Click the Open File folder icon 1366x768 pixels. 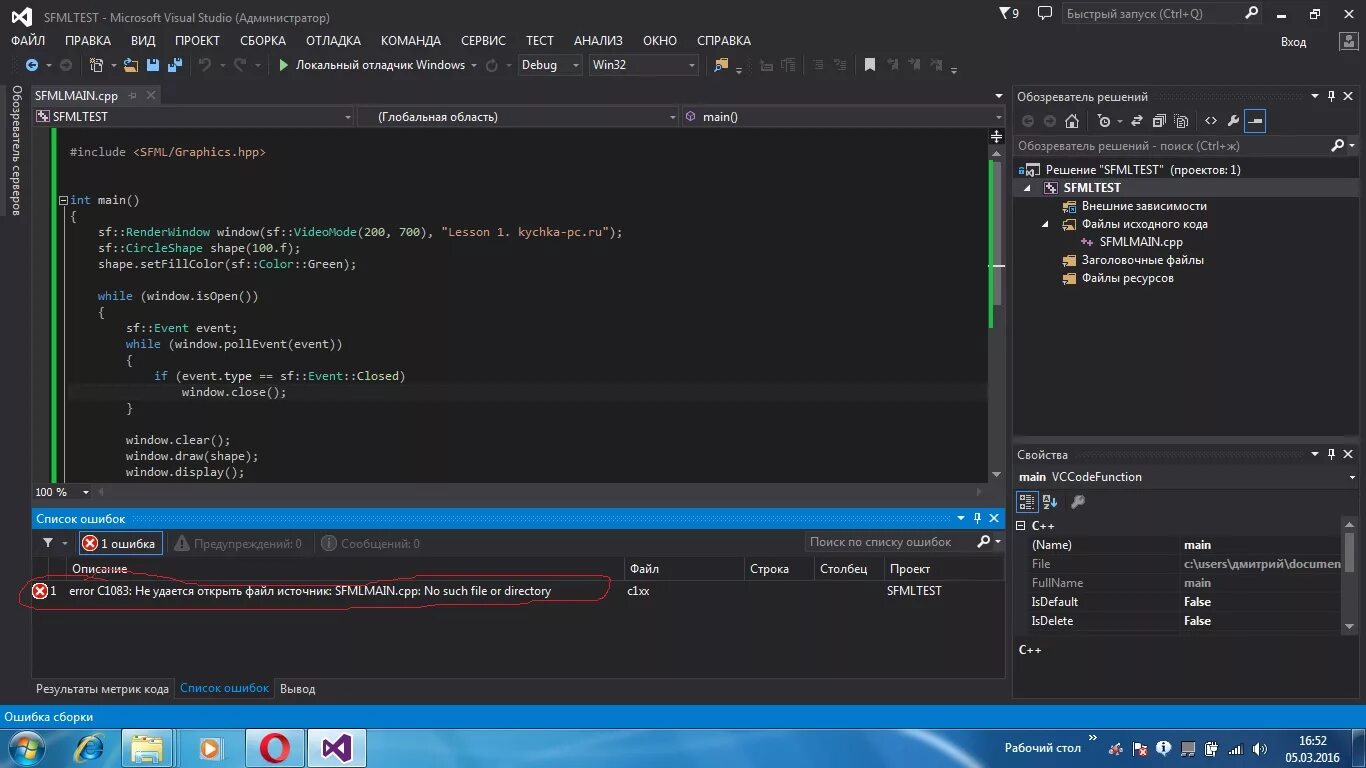[x=131, y=65]
